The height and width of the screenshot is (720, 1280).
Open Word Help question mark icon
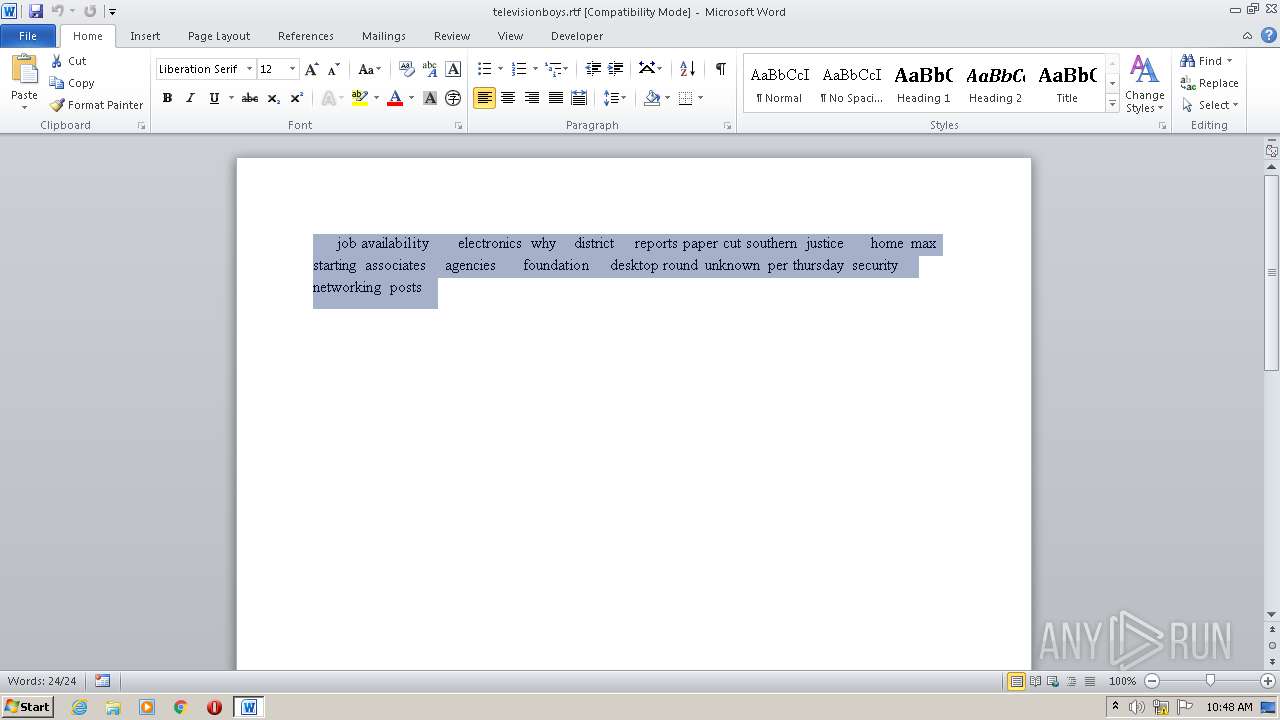(1268, 35)
